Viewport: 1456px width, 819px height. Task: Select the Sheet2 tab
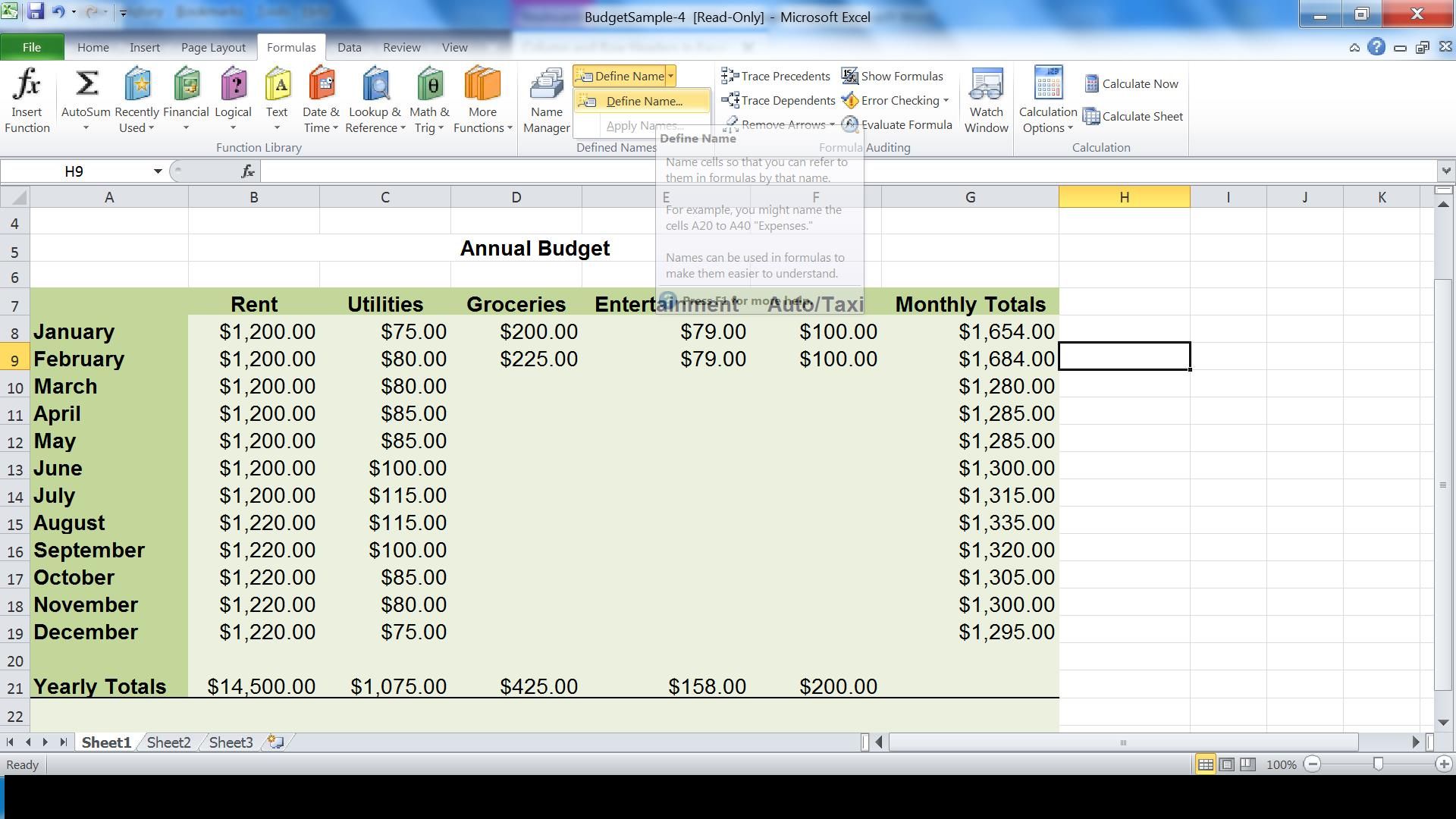click(x=168, y=742)
